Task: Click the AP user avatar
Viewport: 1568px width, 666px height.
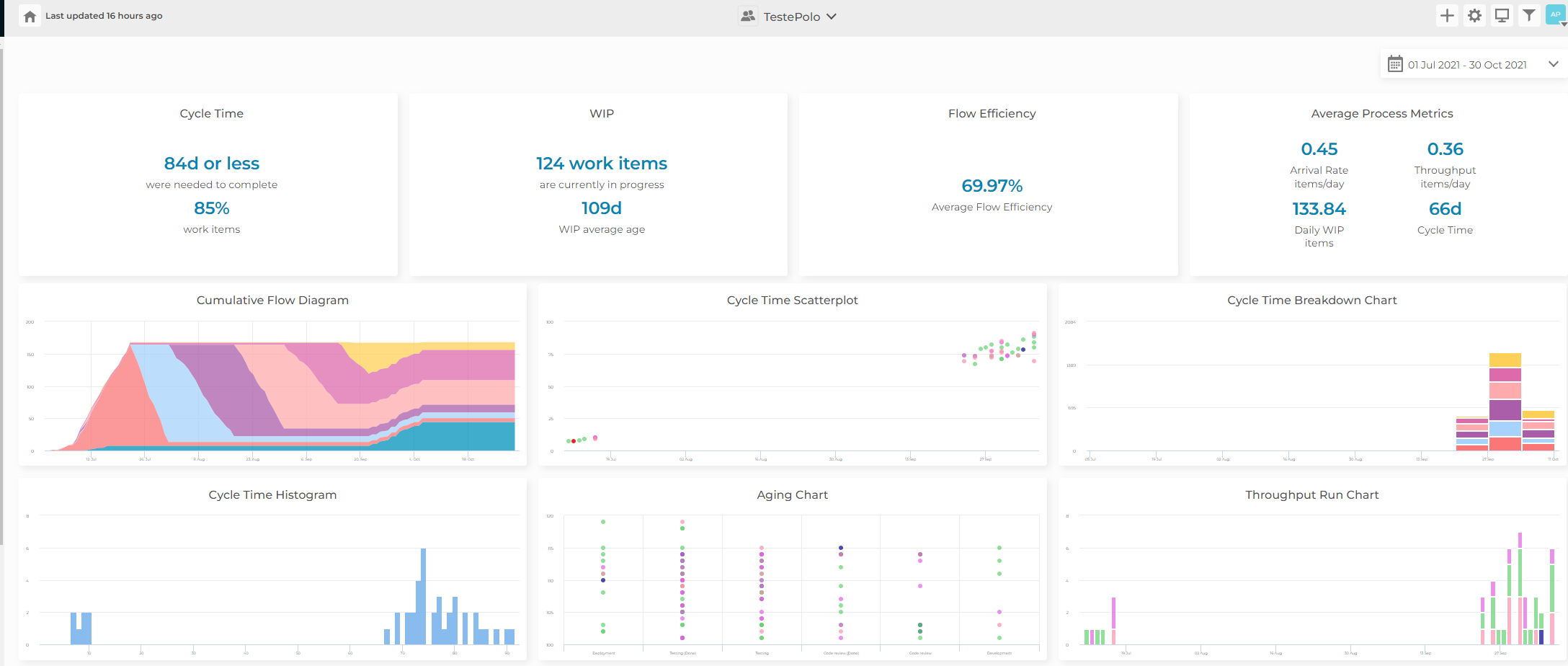Action: point(1554,14)
